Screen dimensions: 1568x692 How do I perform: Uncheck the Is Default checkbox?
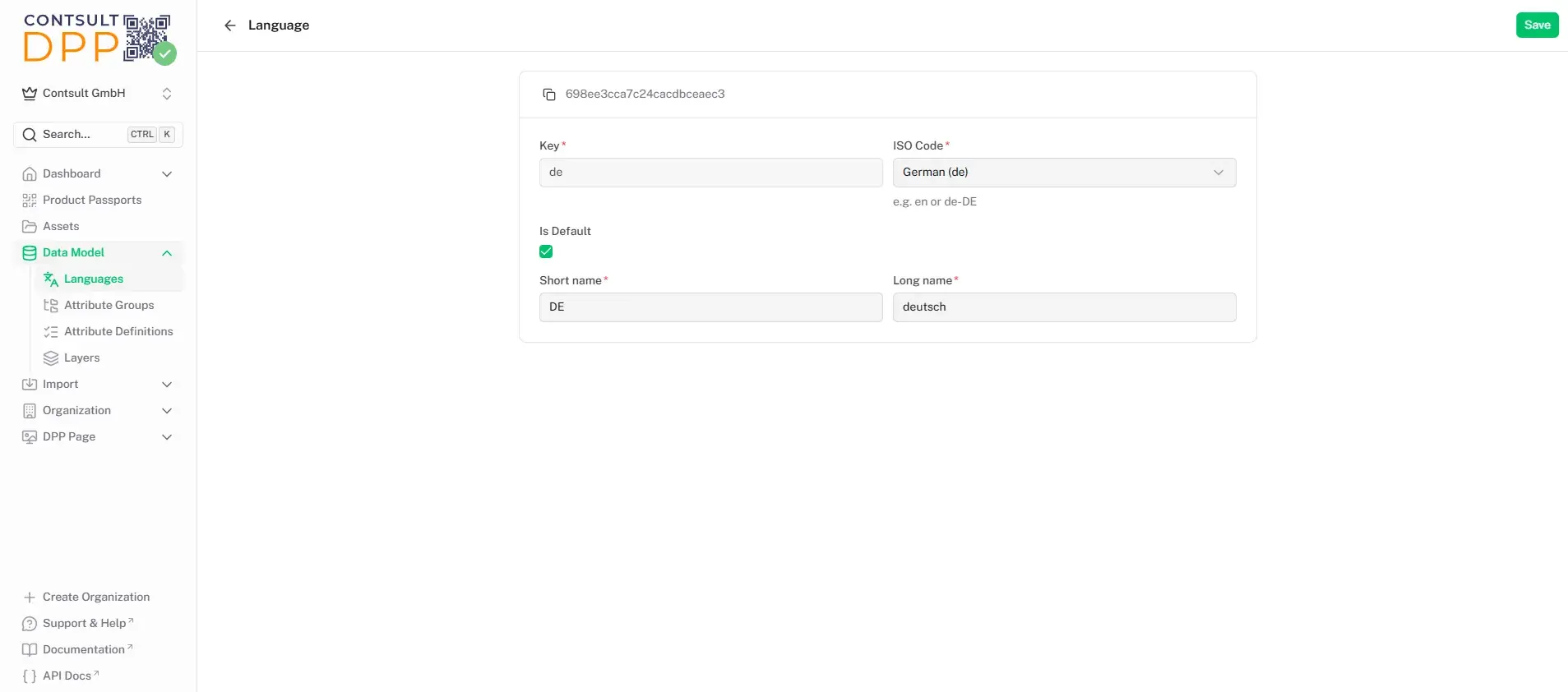546,251
